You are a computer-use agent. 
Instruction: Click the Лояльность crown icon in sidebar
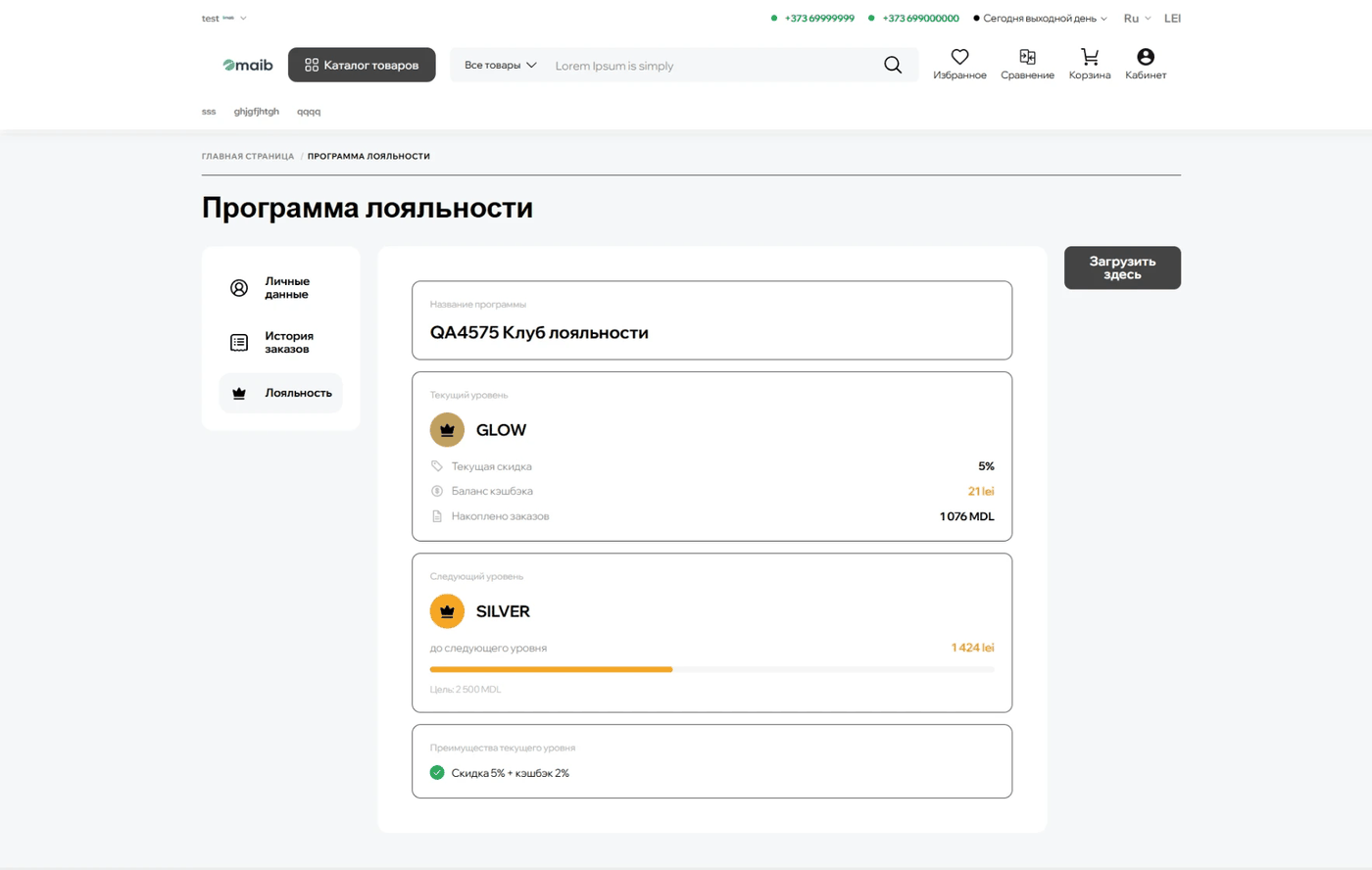tap(239, 393)
